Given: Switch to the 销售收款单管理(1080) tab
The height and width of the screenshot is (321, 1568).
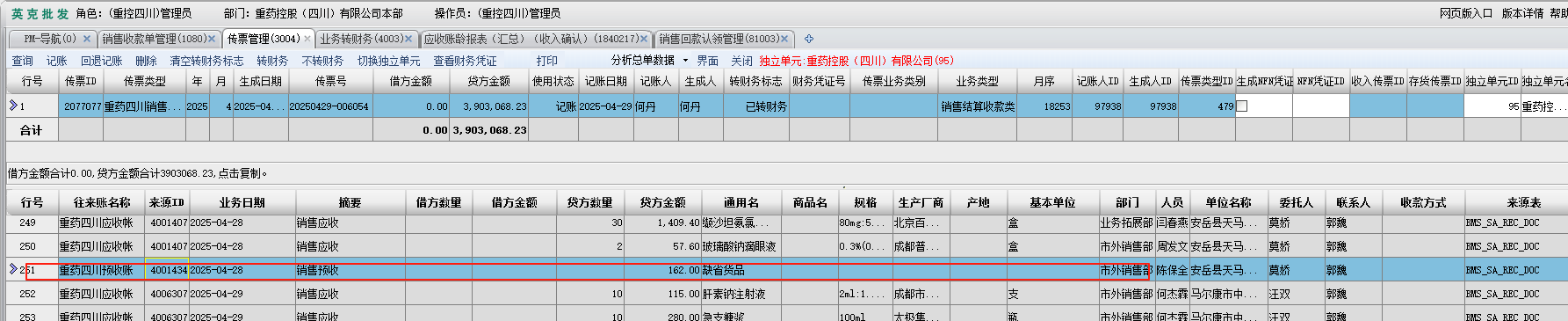Looking at the screenshot, I should [155, 39].
